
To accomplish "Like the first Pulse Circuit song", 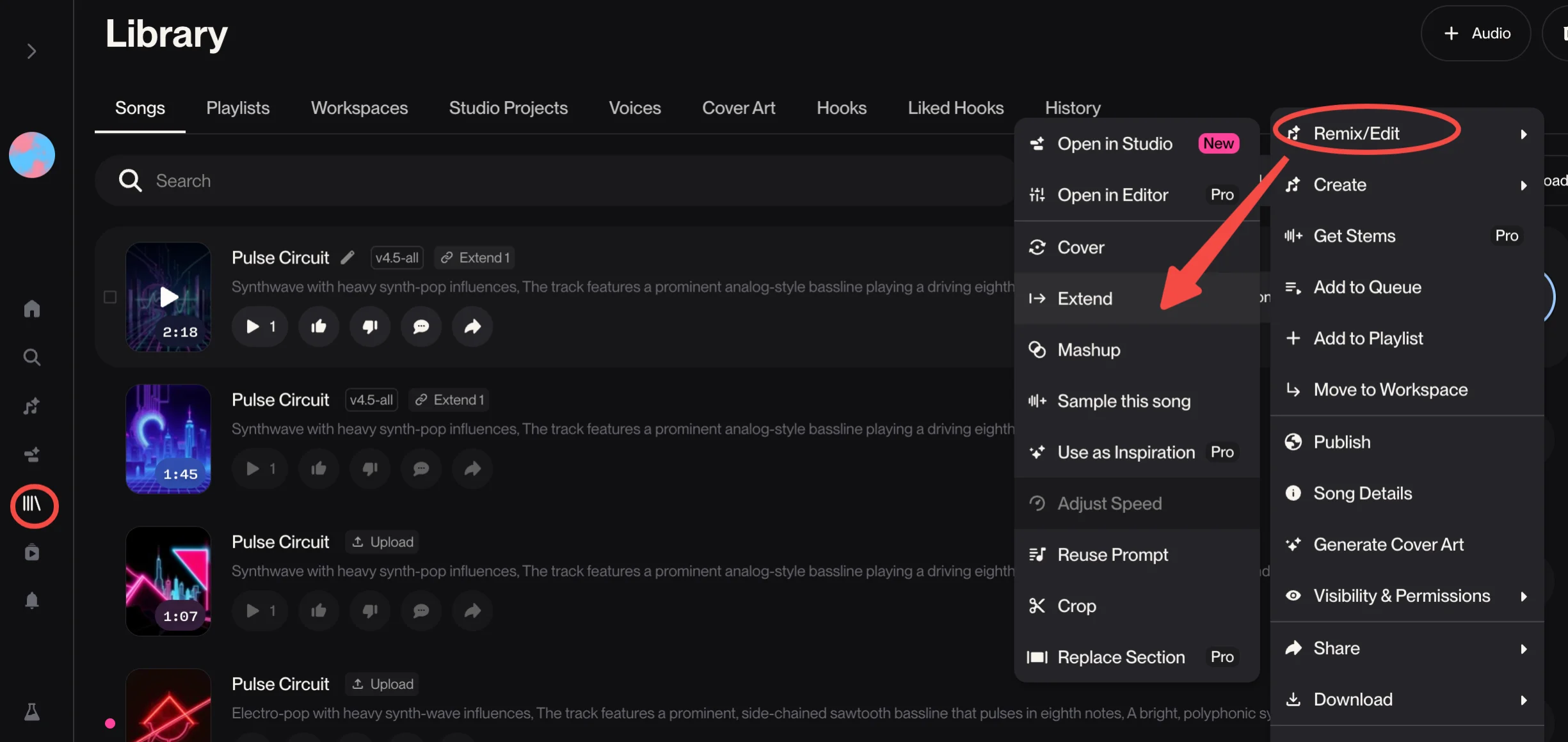I will [x=319, y=327].
